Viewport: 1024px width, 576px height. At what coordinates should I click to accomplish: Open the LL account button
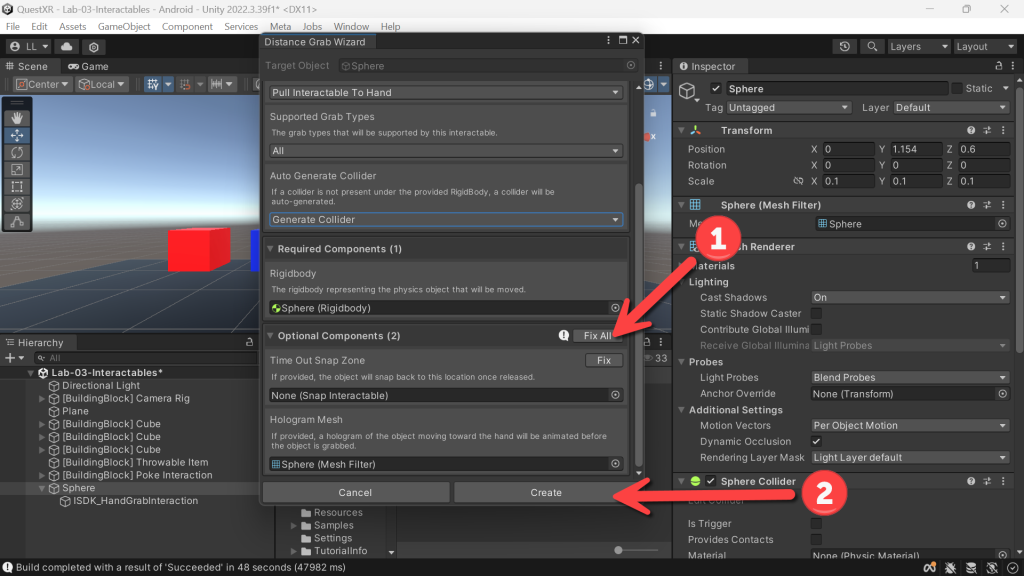(29, 46)
